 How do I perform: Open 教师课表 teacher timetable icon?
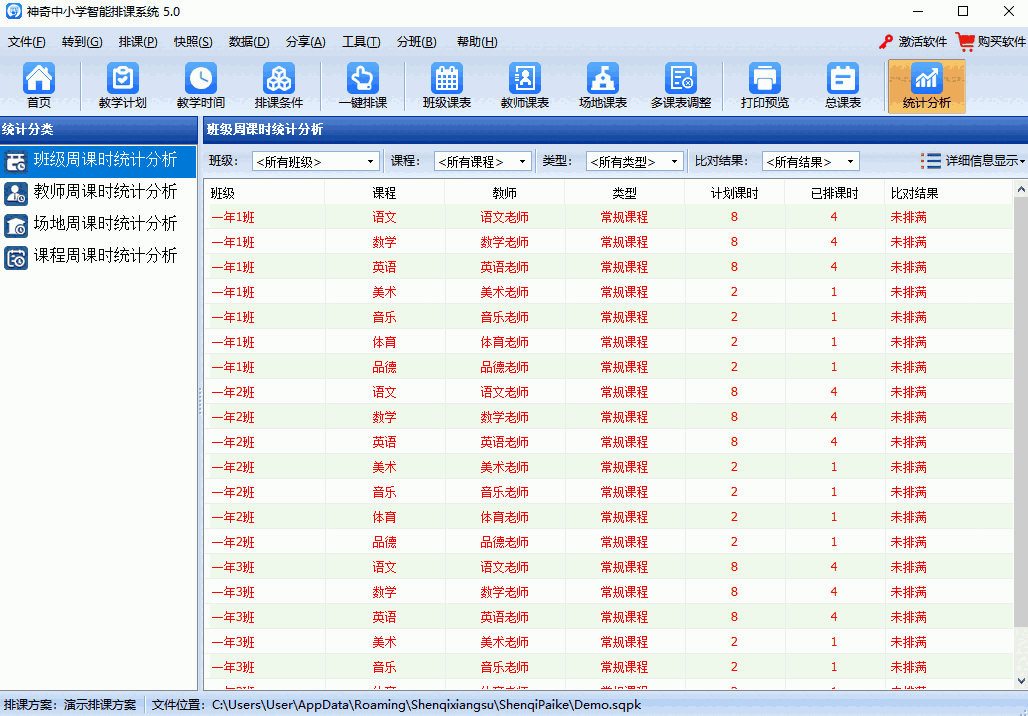[x=524, y=86]
